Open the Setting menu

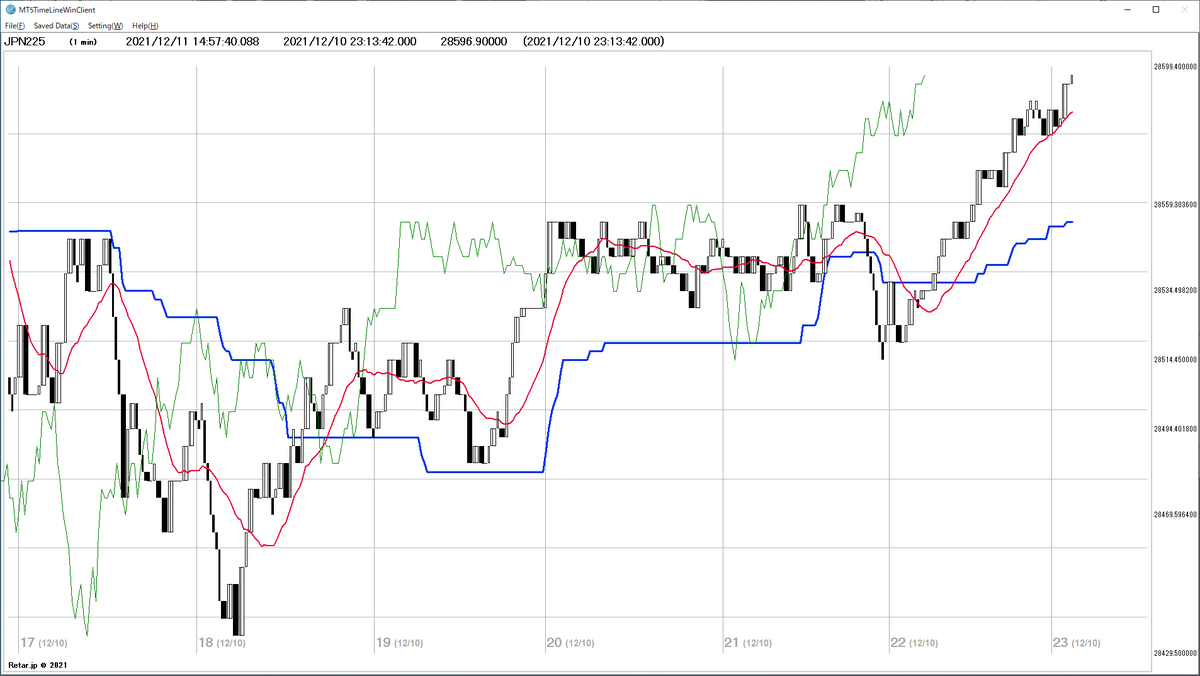tap(106, 25)
